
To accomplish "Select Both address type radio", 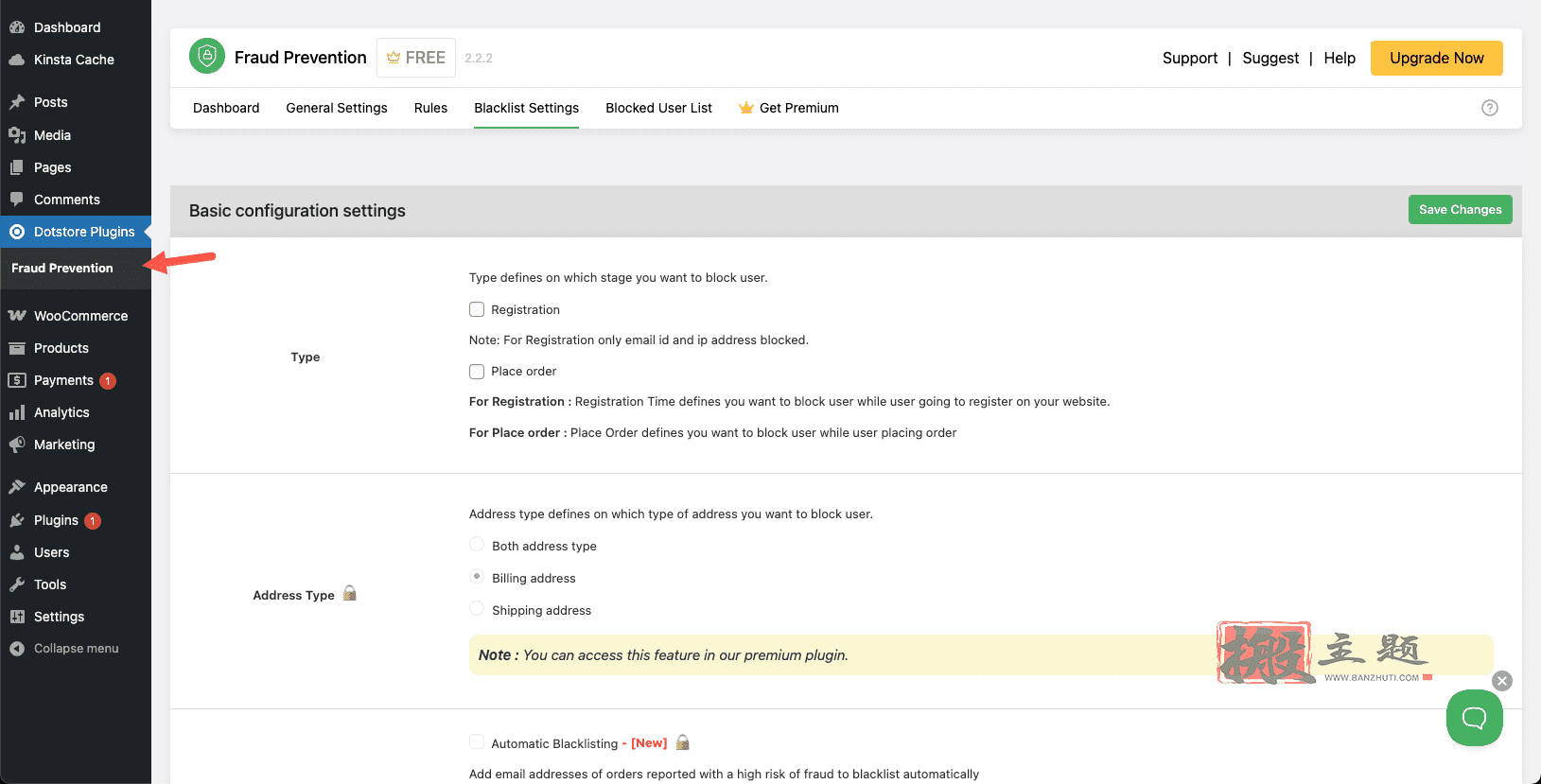I will click(x=477, y=544).
